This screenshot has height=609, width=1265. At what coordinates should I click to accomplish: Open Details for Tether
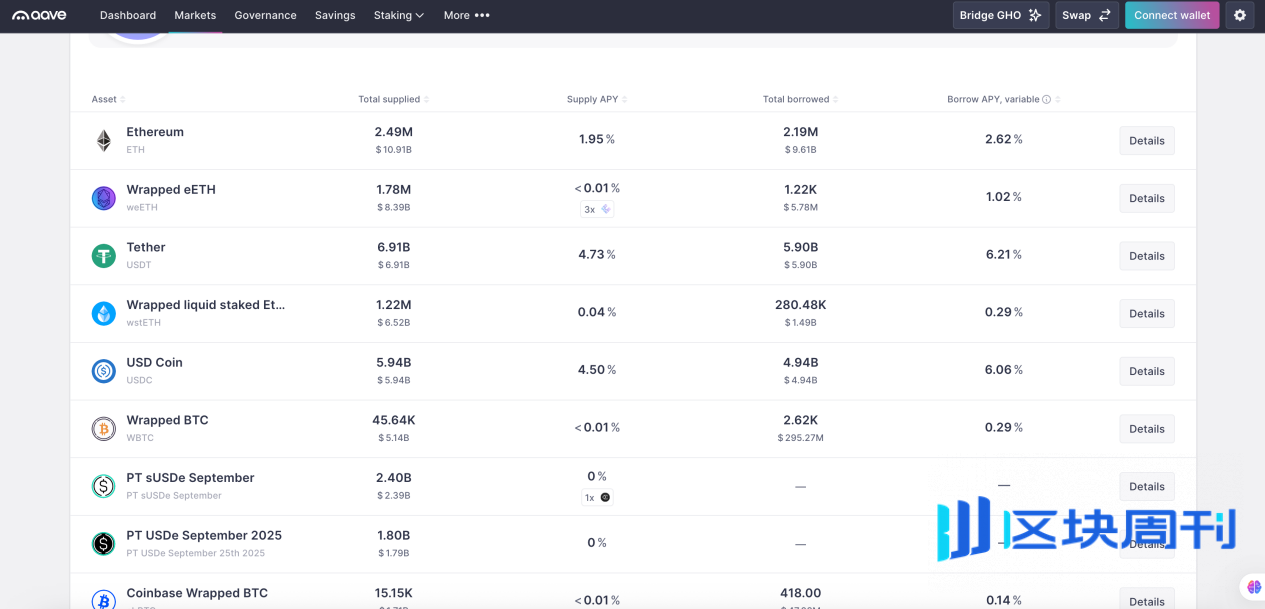pyautogui.click(x=1147, y=256)
